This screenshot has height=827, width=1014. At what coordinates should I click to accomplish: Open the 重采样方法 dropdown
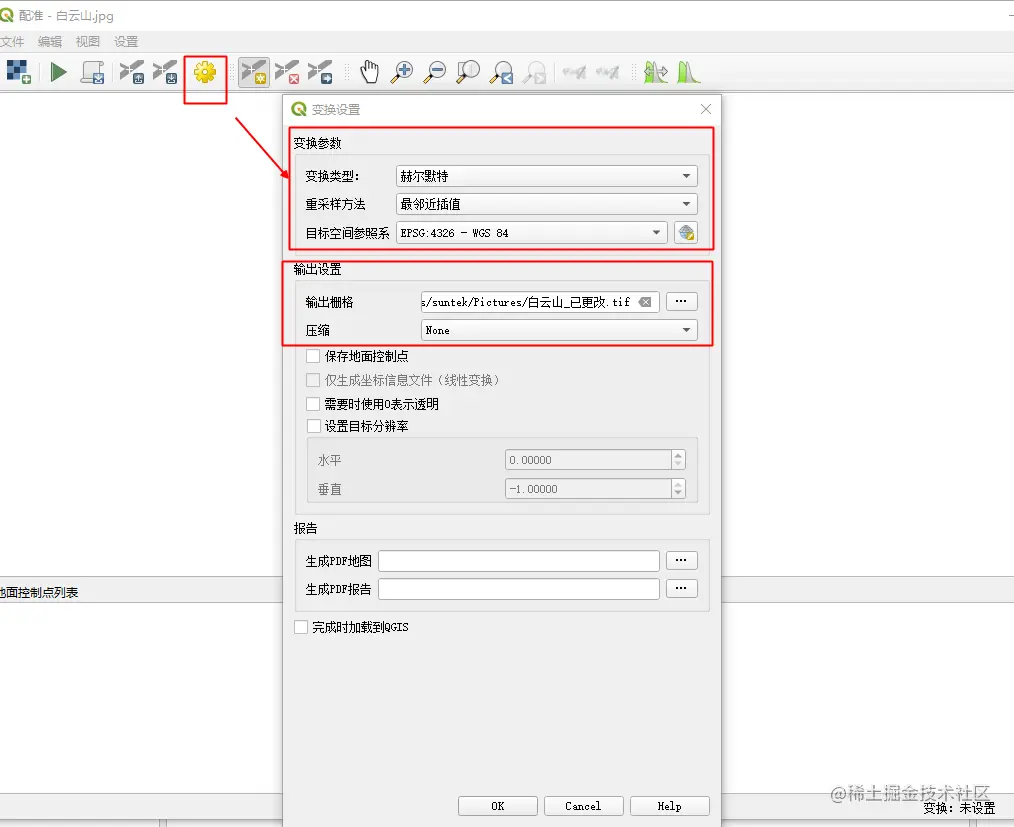pyautogui.click(x=546, y=204)
